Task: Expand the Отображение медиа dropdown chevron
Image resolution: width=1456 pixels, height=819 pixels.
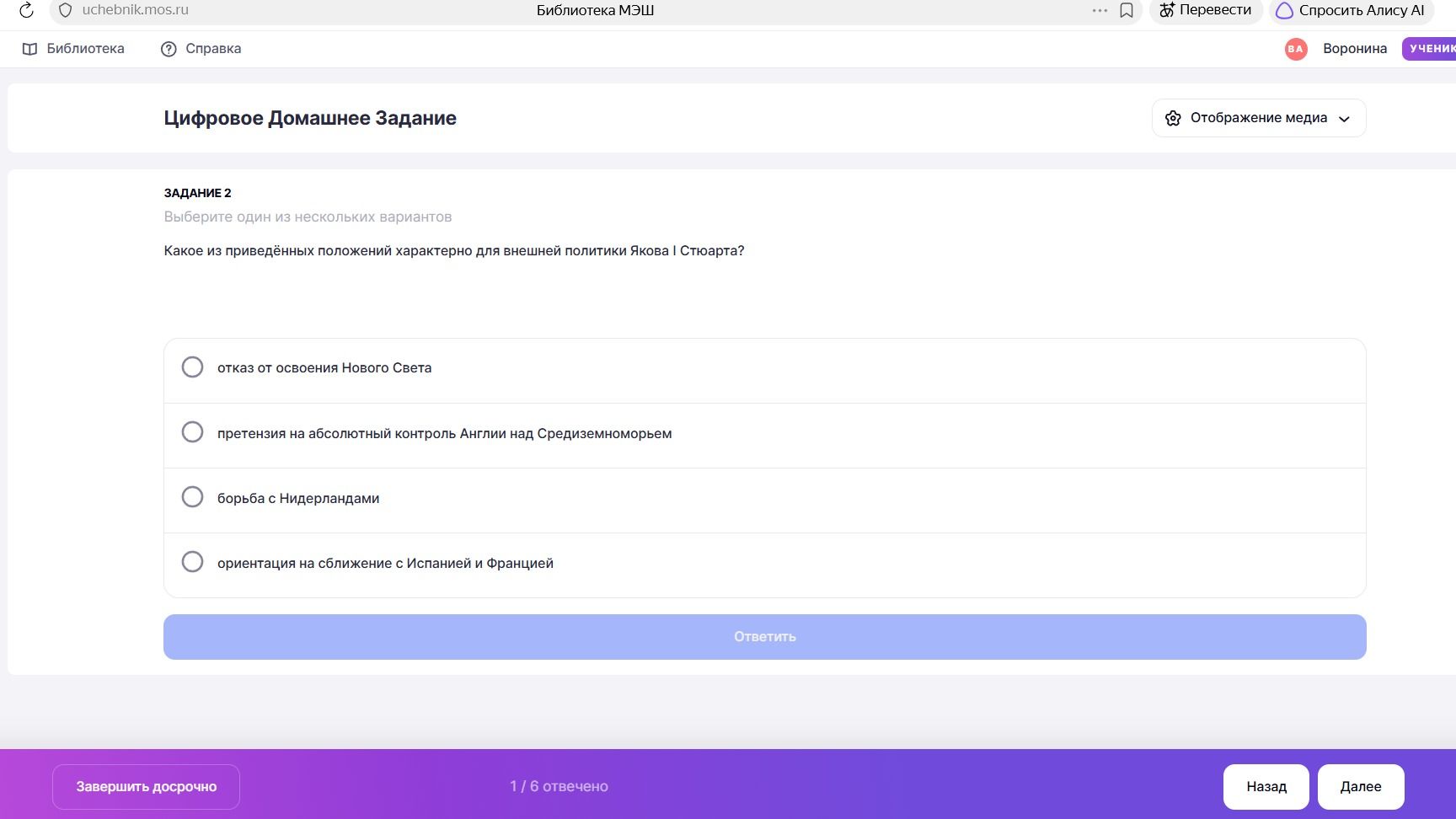Action: (1344, 119)
